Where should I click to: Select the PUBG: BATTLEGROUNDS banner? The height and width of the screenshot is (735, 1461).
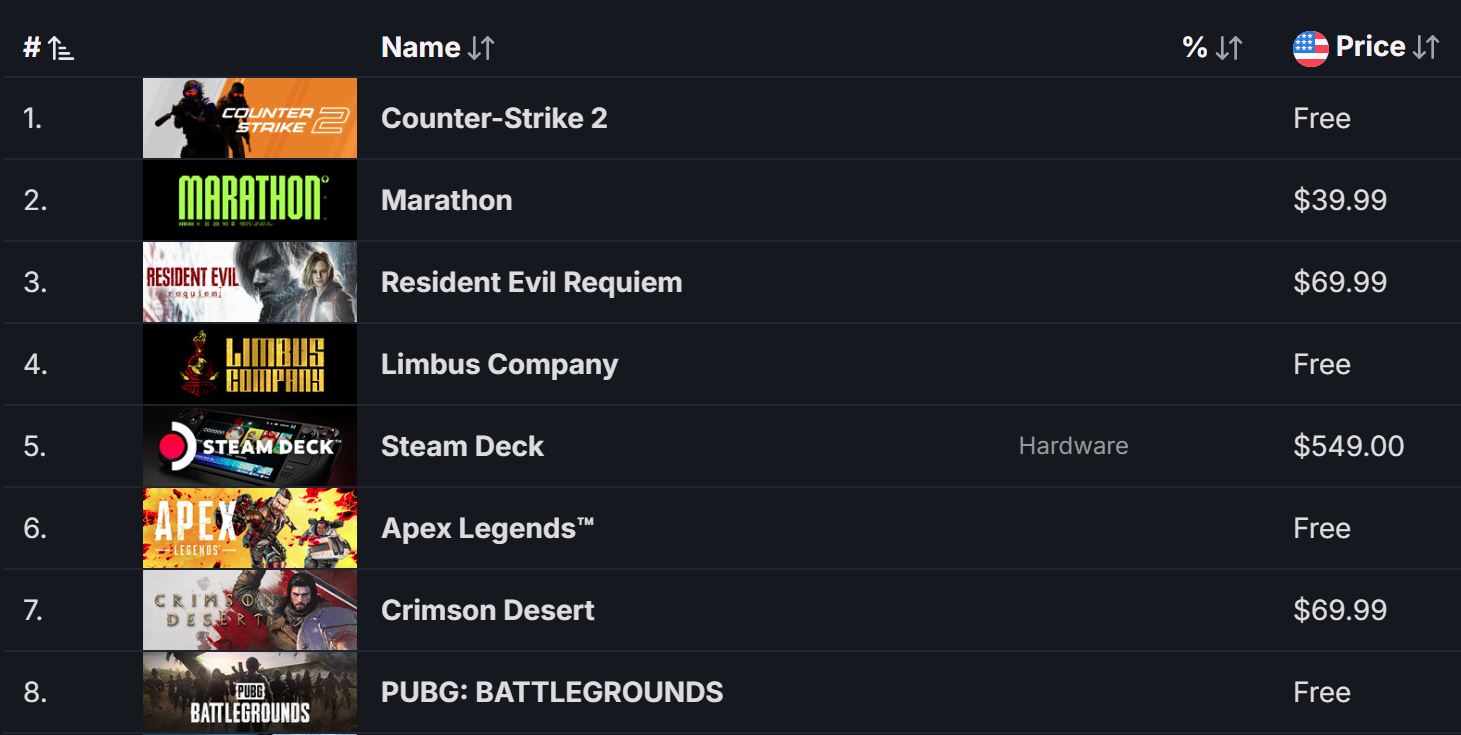tap(249, 691)
